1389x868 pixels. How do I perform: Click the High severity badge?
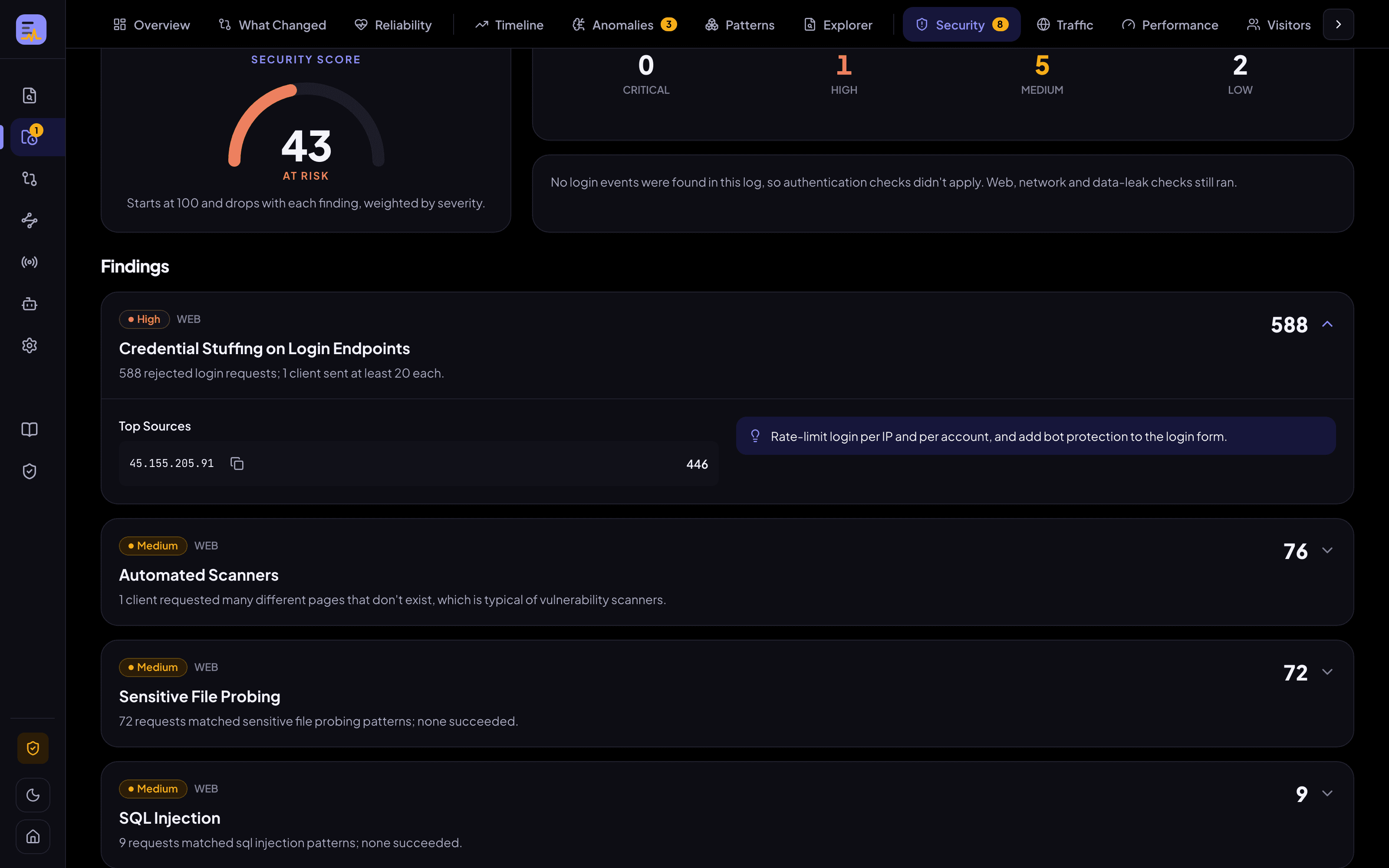[x=144, y=319]
